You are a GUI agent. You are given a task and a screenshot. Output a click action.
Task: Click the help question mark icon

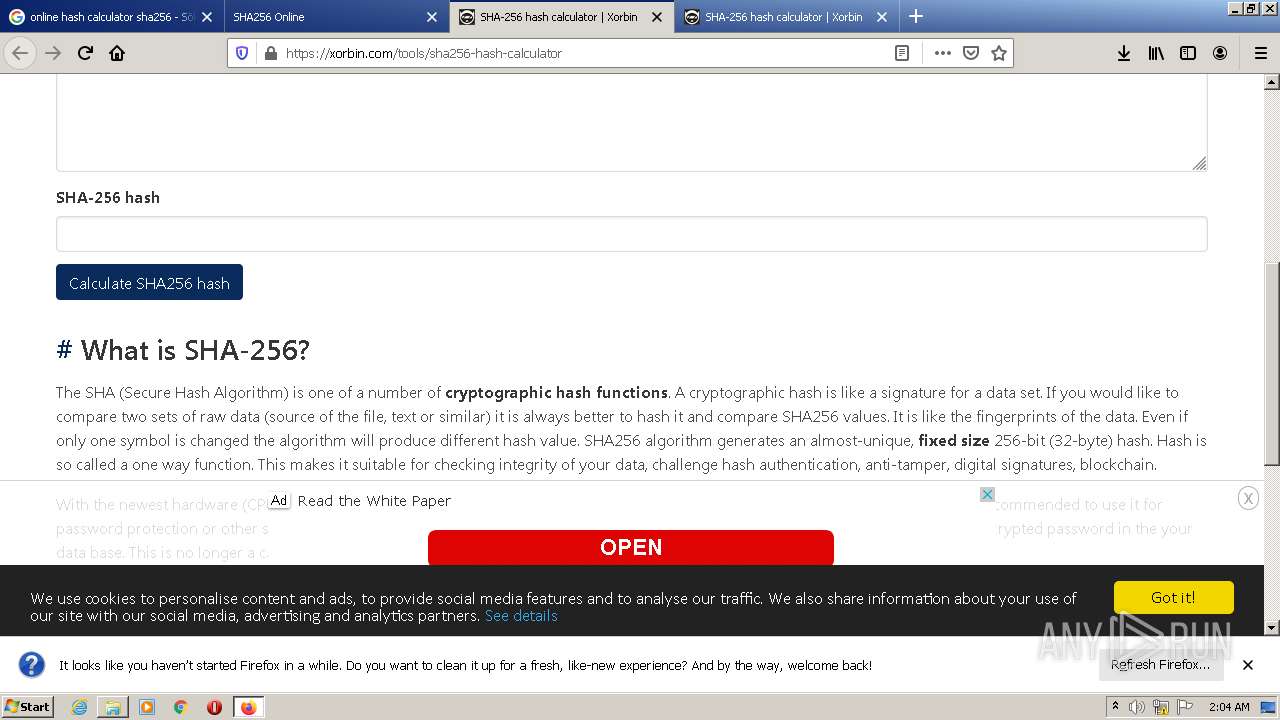coord(31,664)
